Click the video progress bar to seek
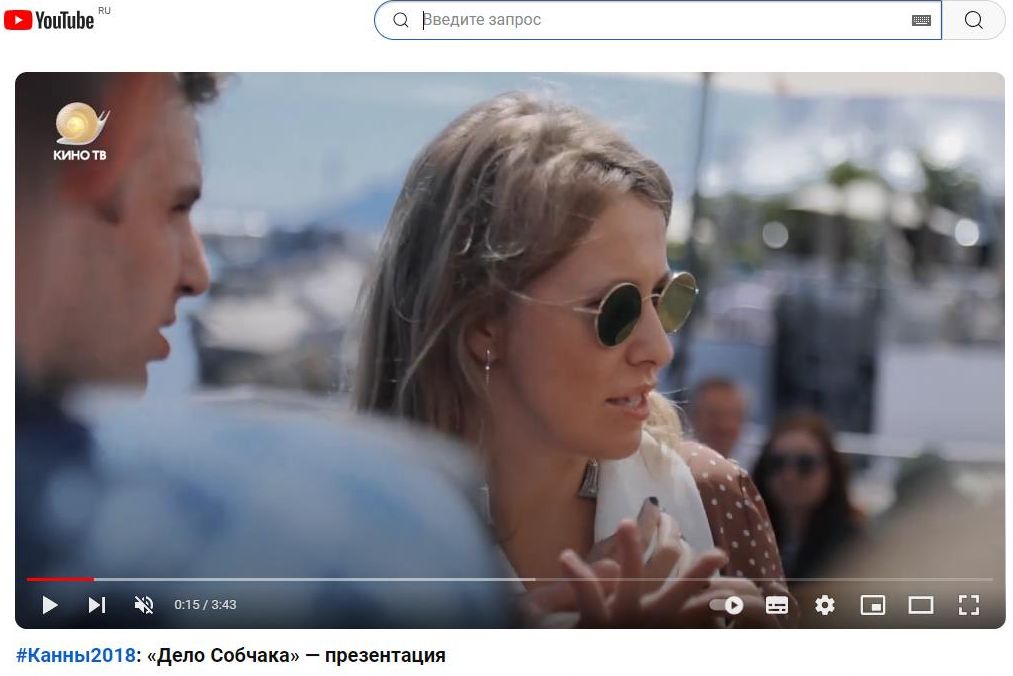Screen dimensions: 1013x676 point(500,579)
